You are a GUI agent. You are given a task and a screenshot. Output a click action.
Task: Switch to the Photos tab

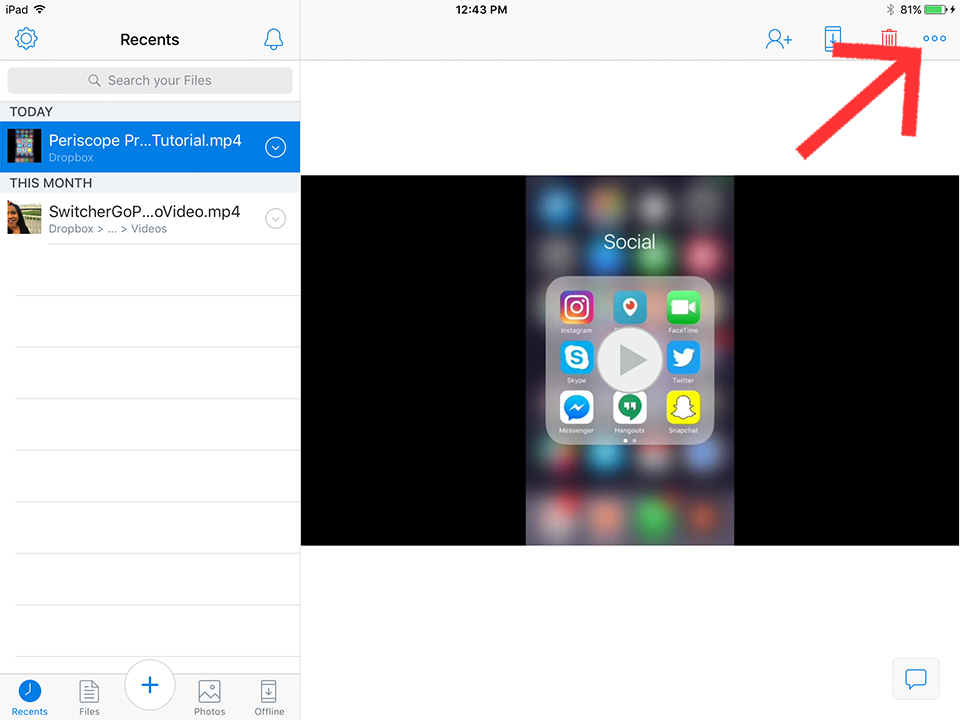[209, 697]
